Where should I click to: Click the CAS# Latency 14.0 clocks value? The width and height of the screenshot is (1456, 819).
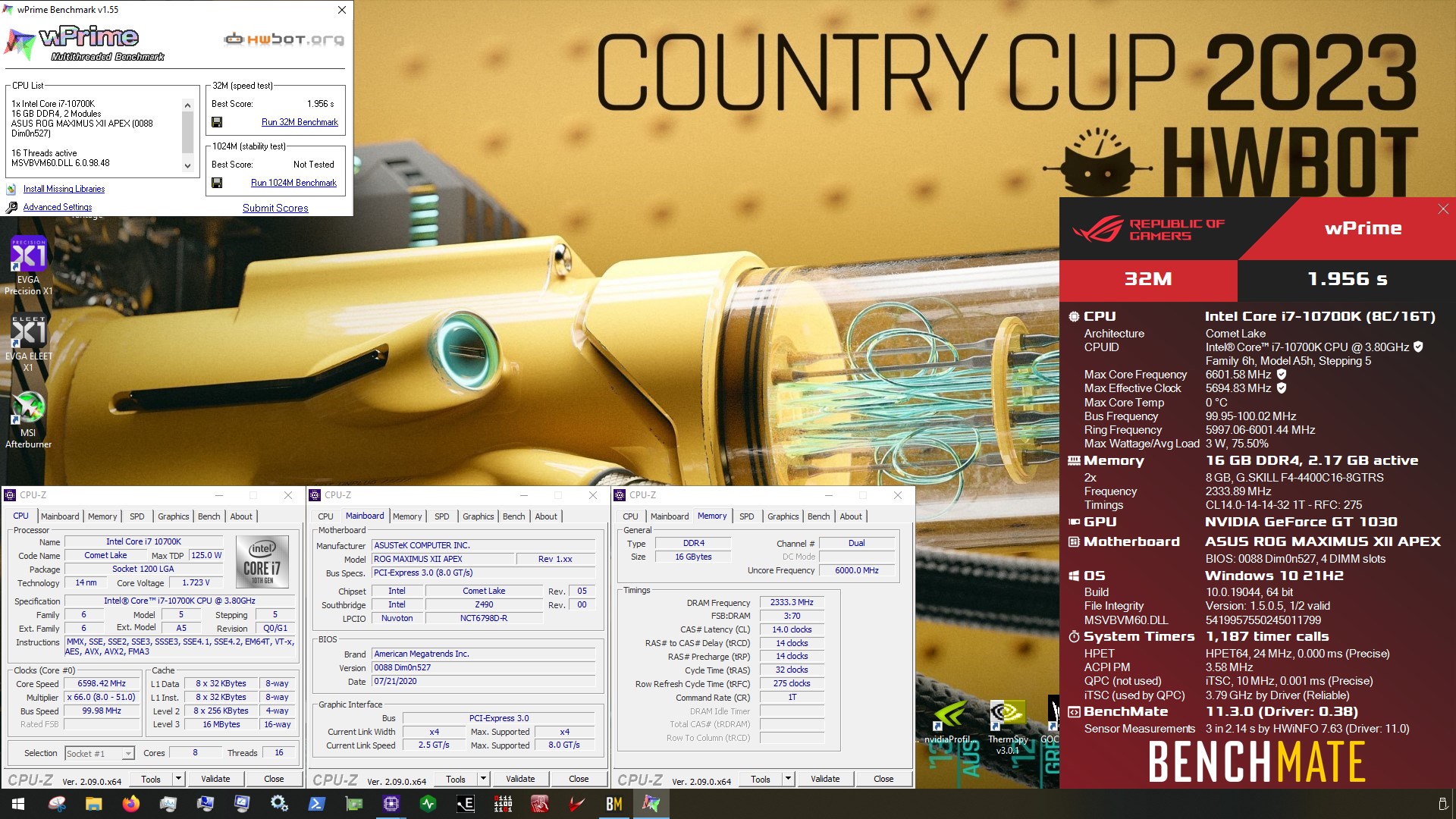792,630
